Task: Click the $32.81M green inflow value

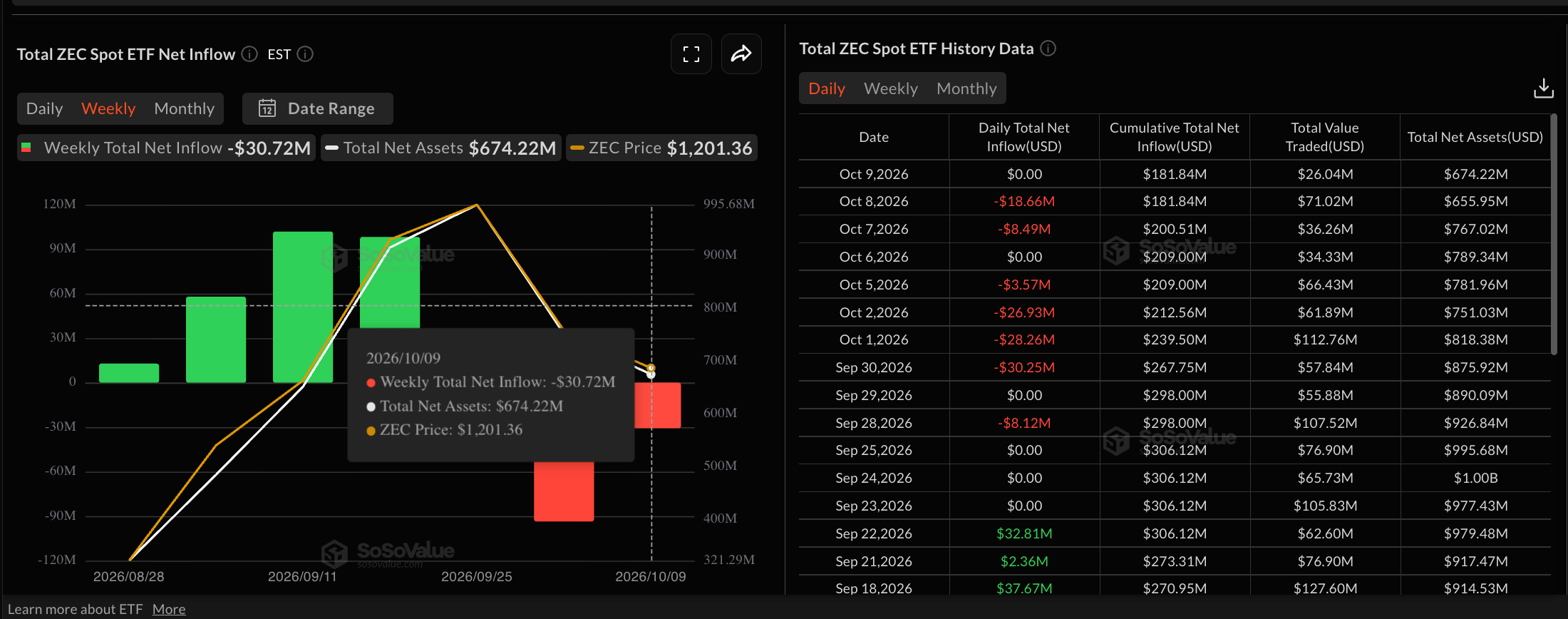Action: [1024, 533]
